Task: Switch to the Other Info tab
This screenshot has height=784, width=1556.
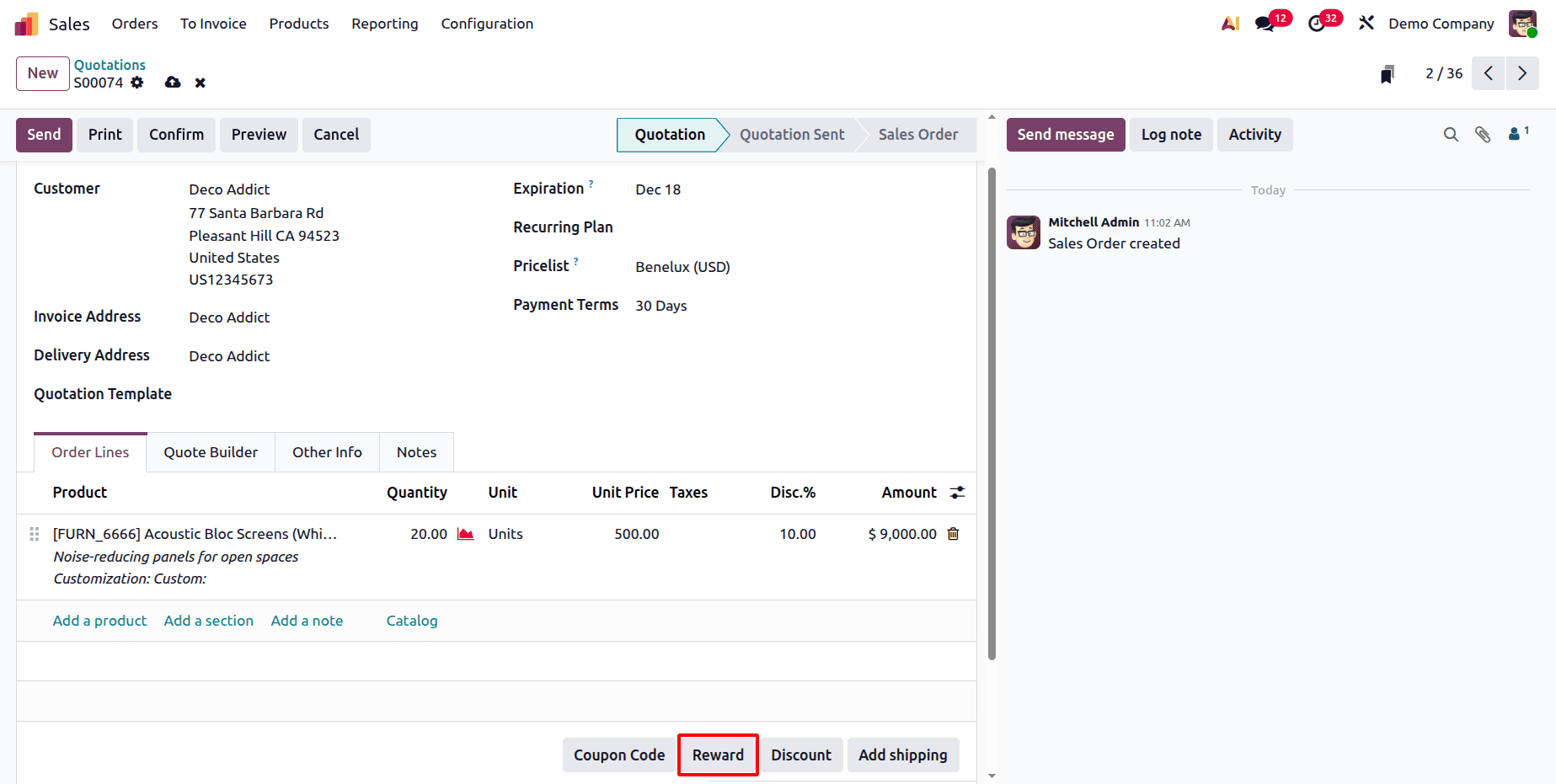Action: [x=327, y=452]
